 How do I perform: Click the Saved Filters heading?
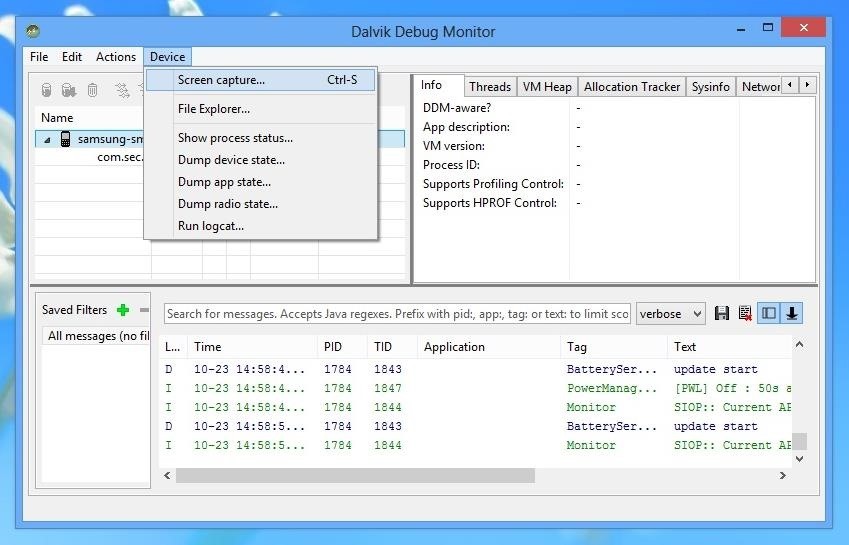74,310
